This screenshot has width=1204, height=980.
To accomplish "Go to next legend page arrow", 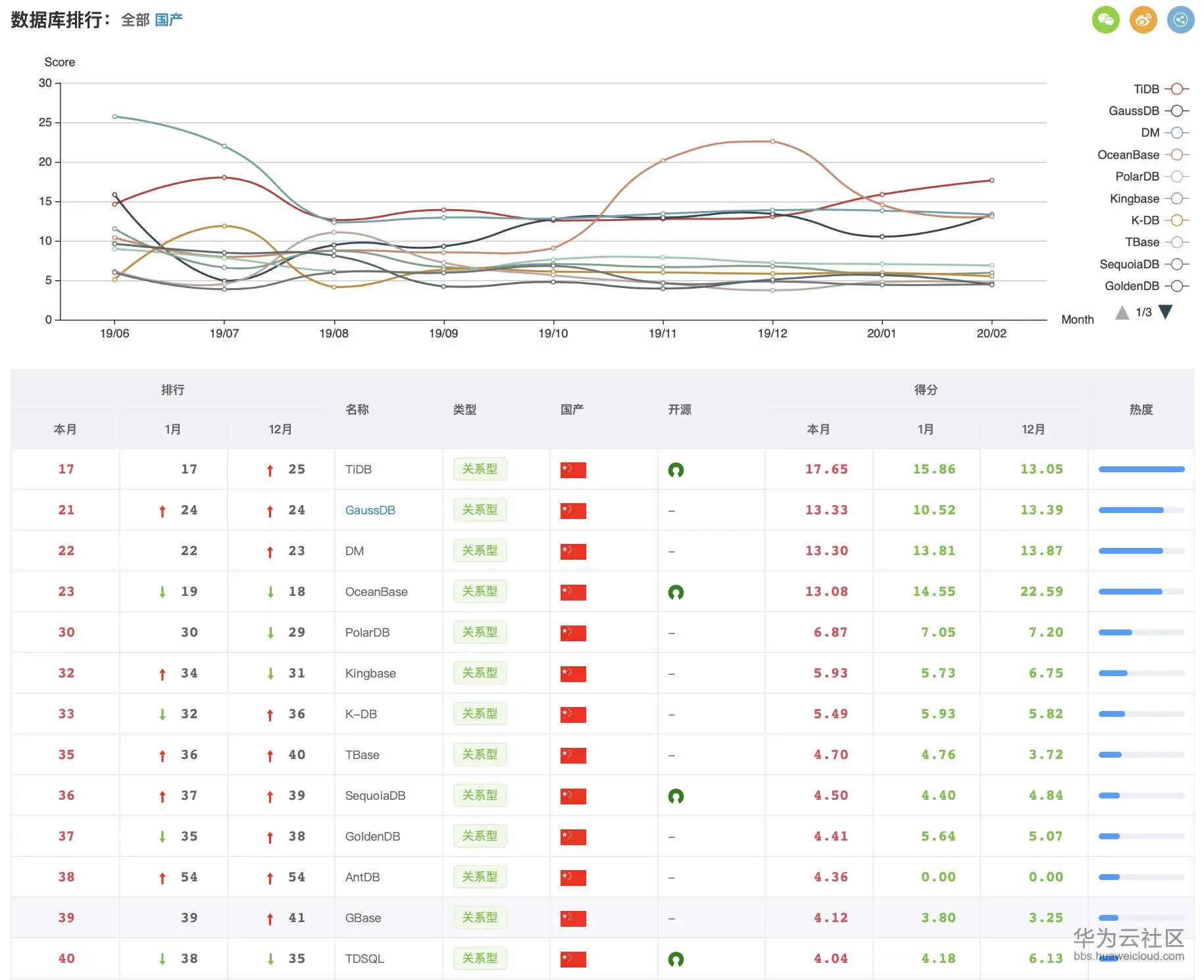I will pos(1165,312).
